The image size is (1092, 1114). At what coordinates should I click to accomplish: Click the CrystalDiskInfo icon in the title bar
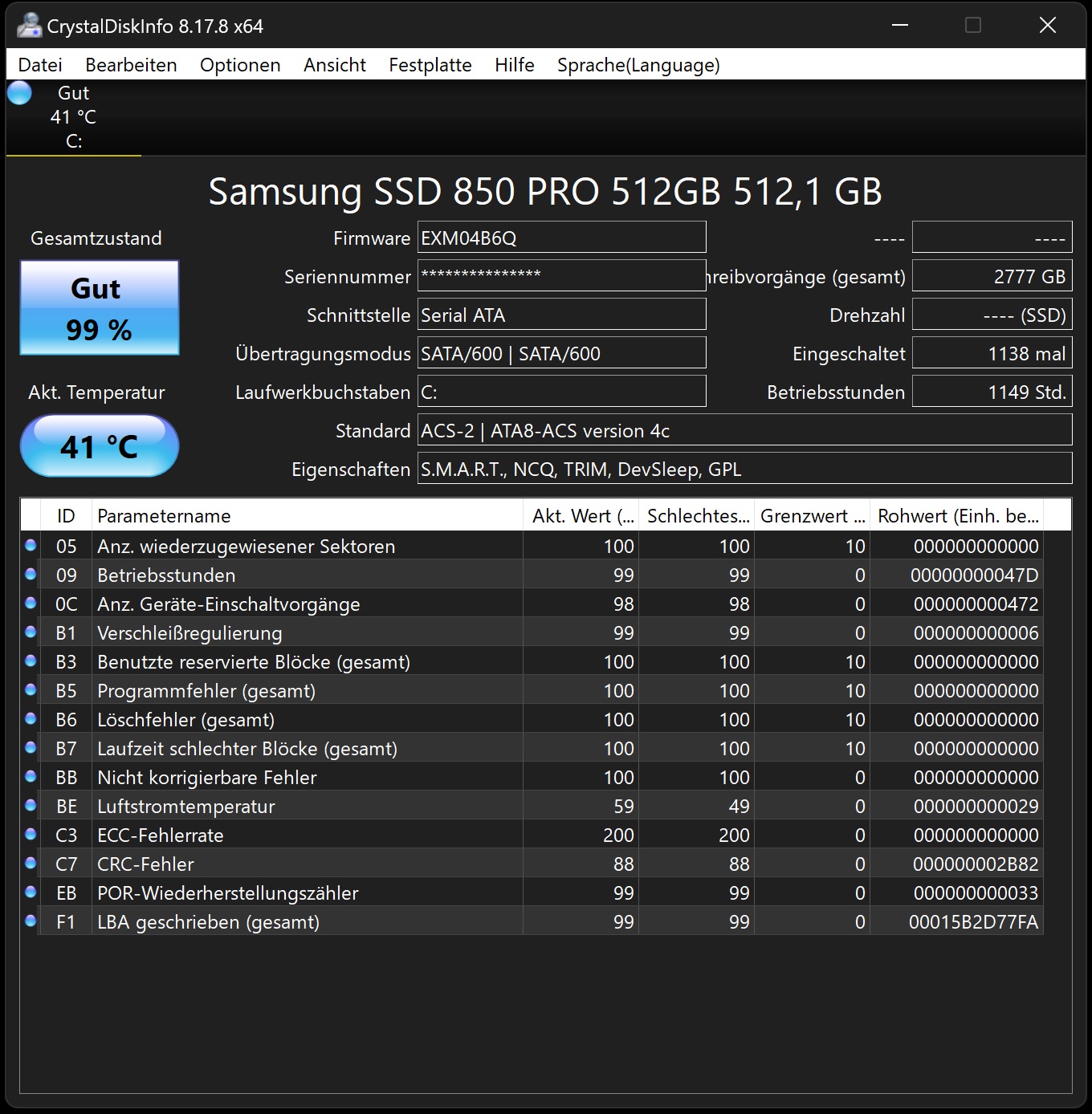coord(28,26)
